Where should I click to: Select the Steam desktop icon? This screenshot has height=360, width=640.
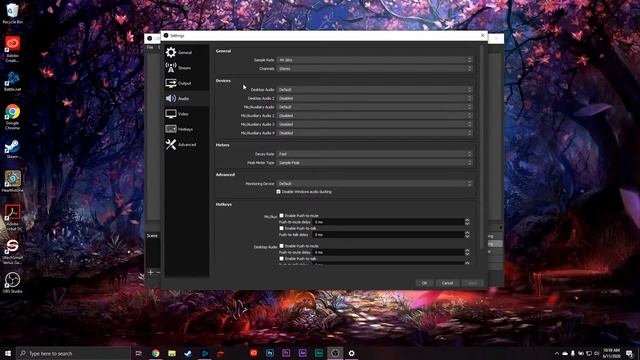pos(13,149)
